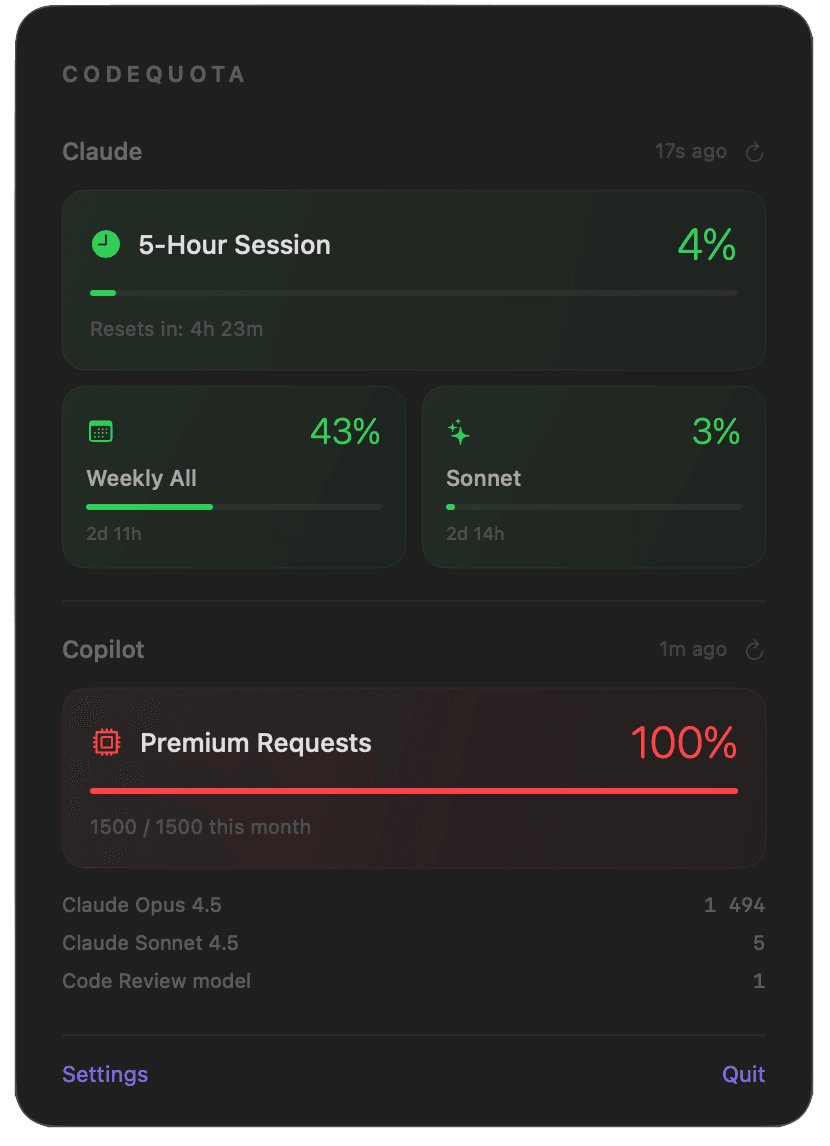
Task: Click the 5-Hour Session progress bar
Action: (x=413, y=293)
